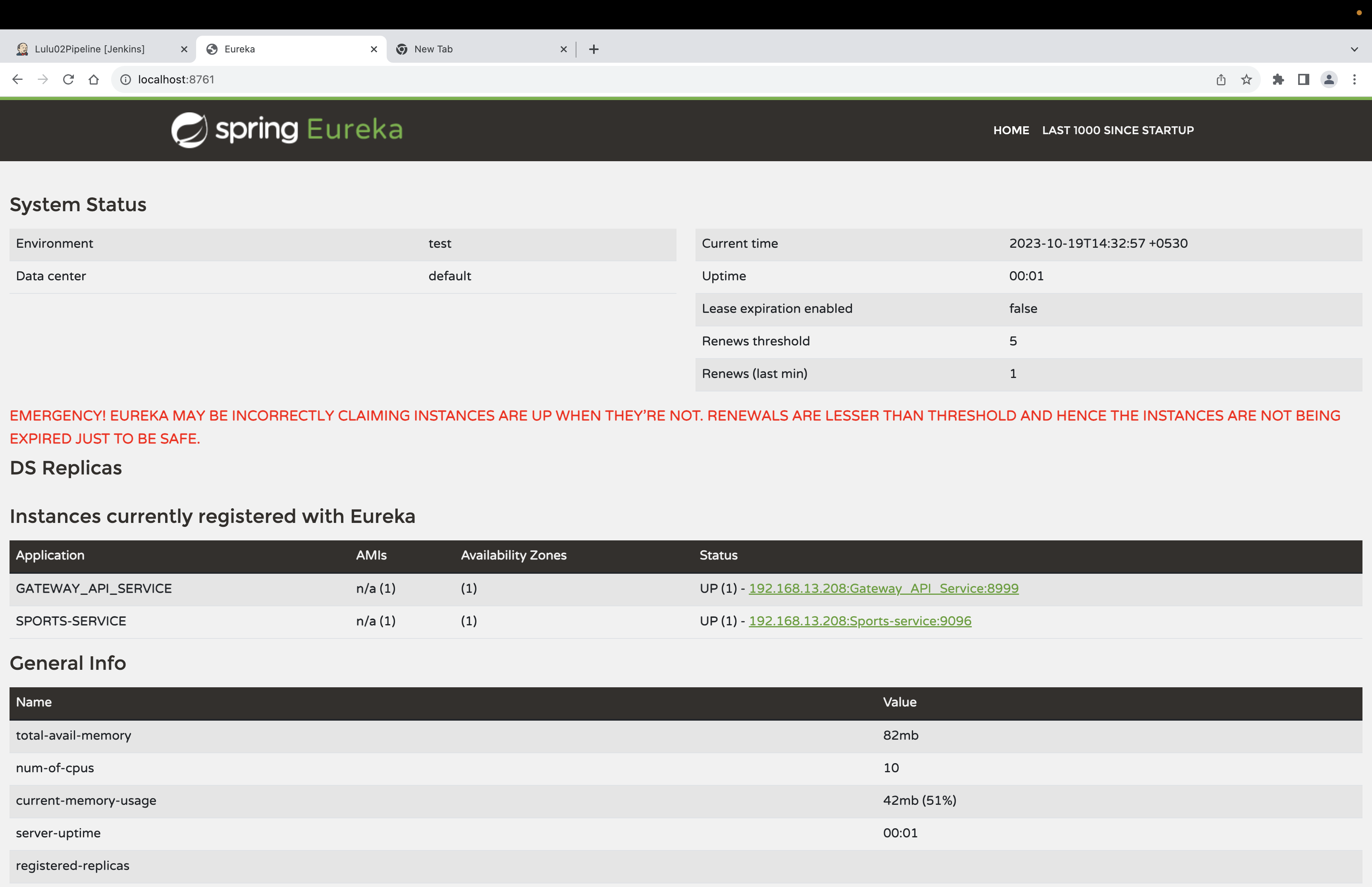Viewport: 1372px width, 887px height.
Task: Open the Chrome profile avatar
Action: click(x=1329, y=79)
